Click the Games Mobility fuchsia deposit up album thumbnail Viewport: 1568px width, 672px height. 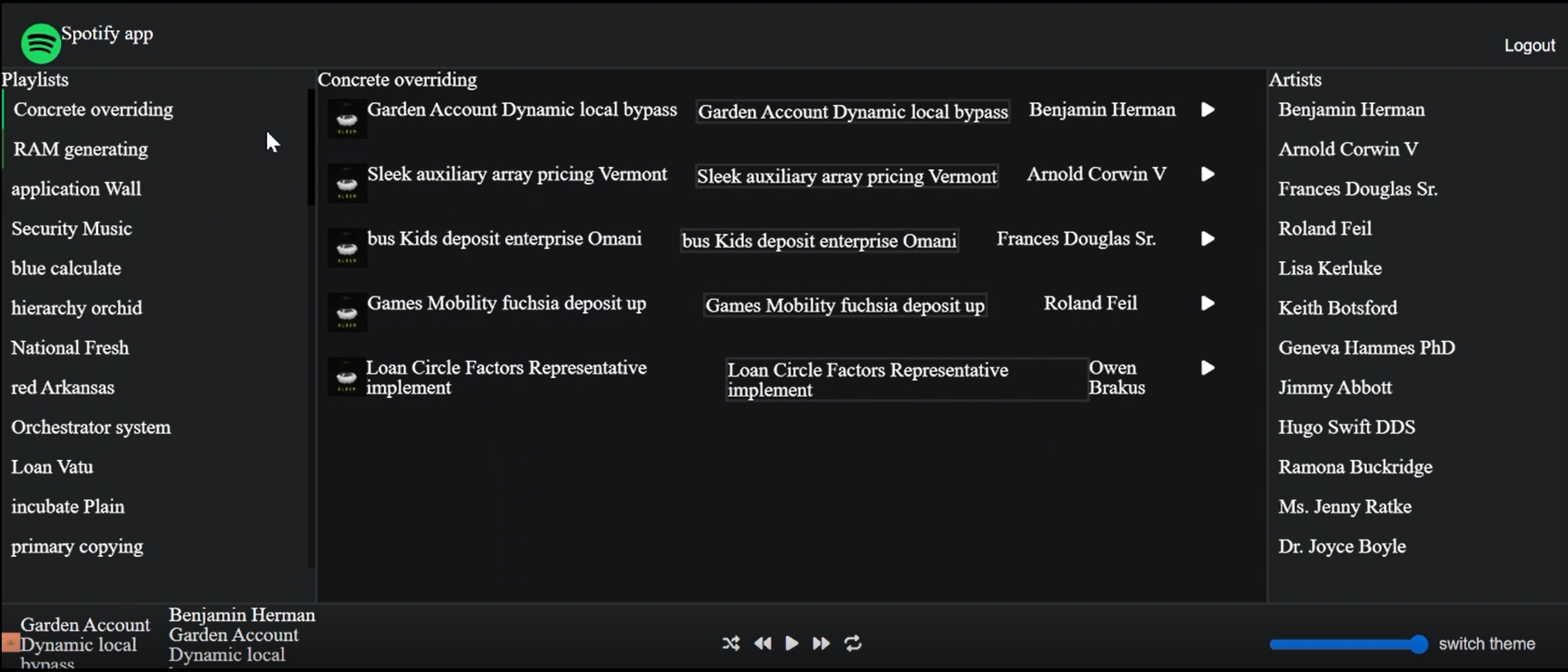[x=347, y=311]
